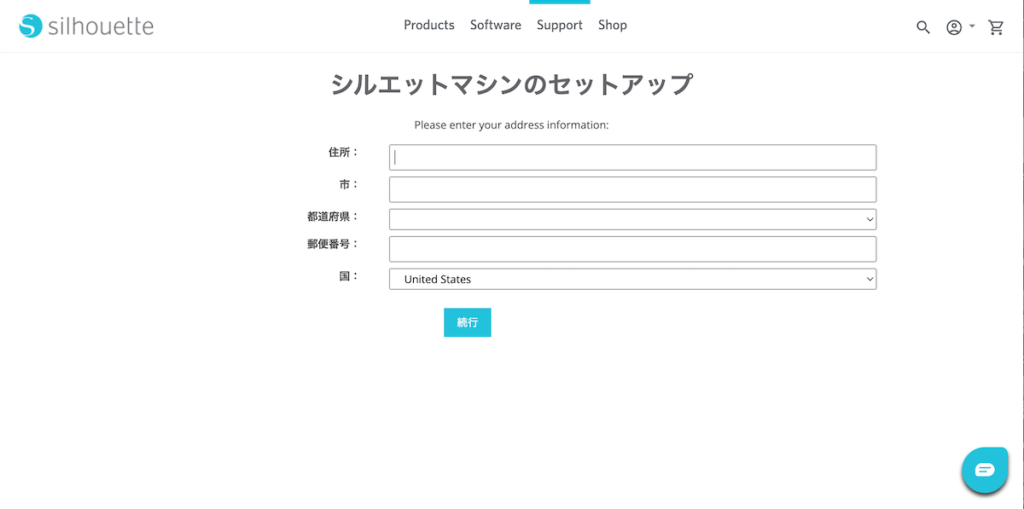This screenshot has width=1024, height=509.
Task: Open the 国 country dropdown showing United States
Action: coord(632,279)
